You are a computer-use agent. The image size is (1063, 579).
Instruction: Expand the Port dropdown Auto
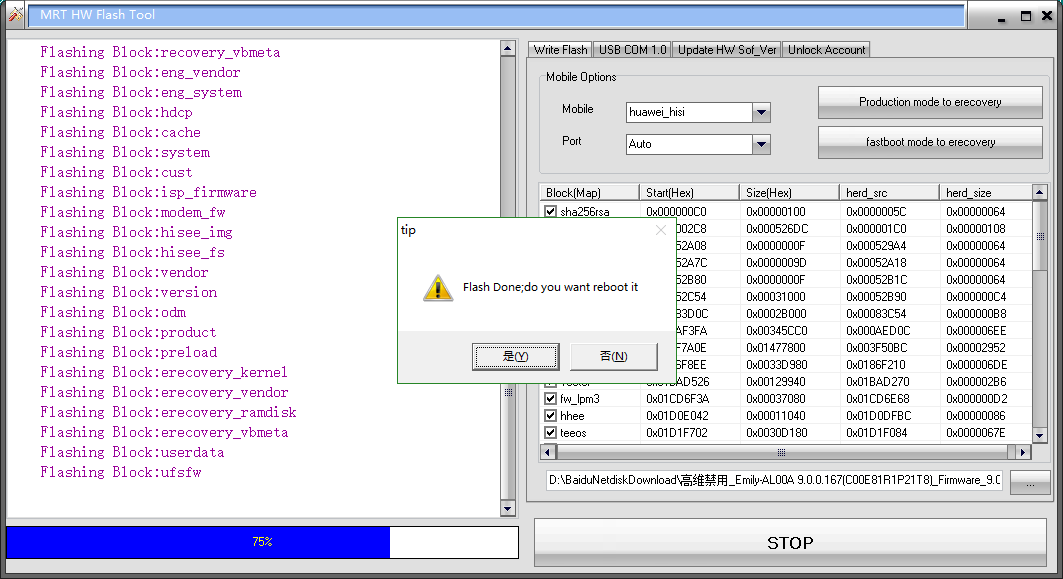pyautogui.click(x=761, y=144)
